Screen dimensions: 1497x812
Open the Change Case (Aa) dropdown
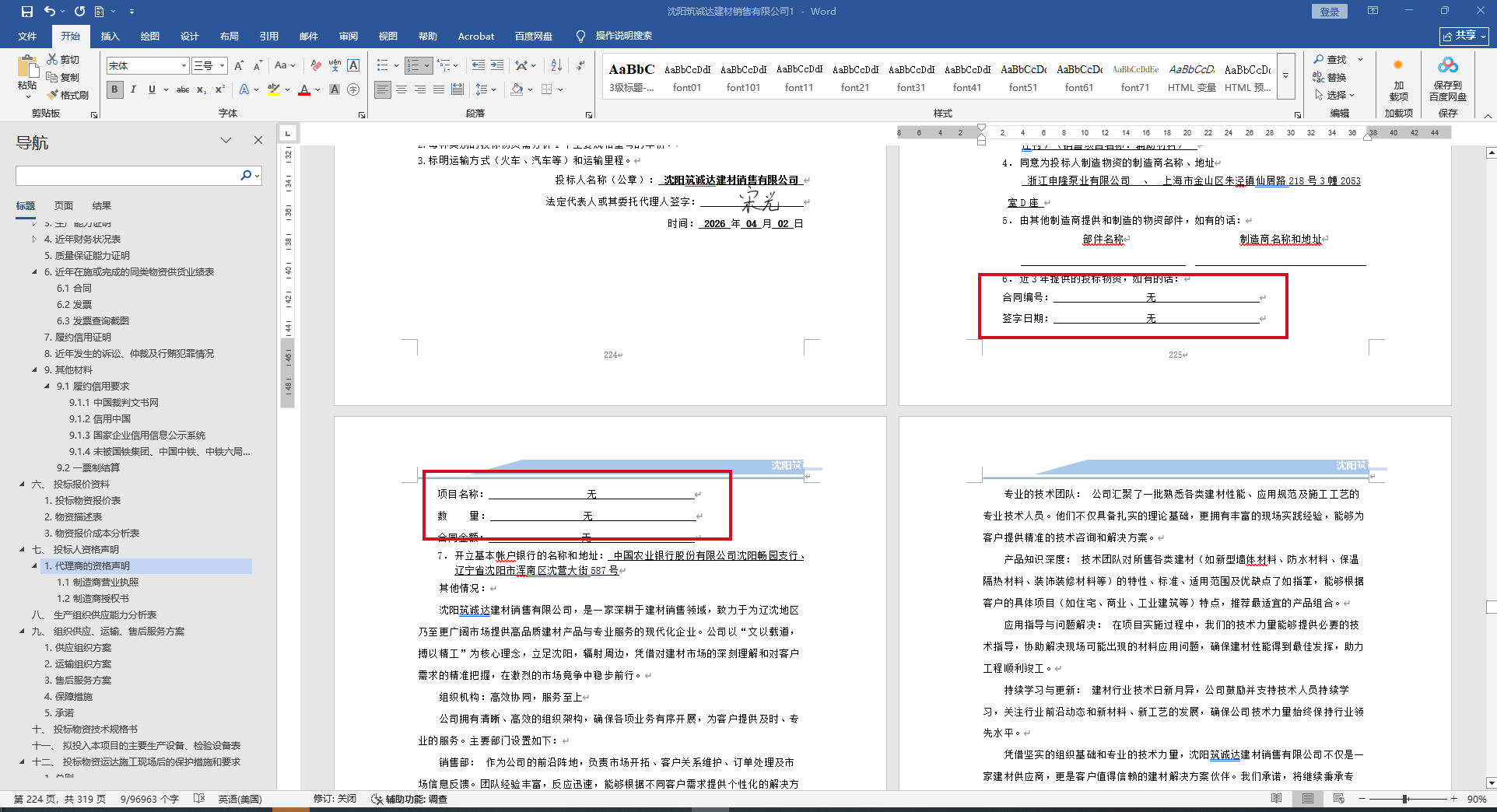point(285,66)
